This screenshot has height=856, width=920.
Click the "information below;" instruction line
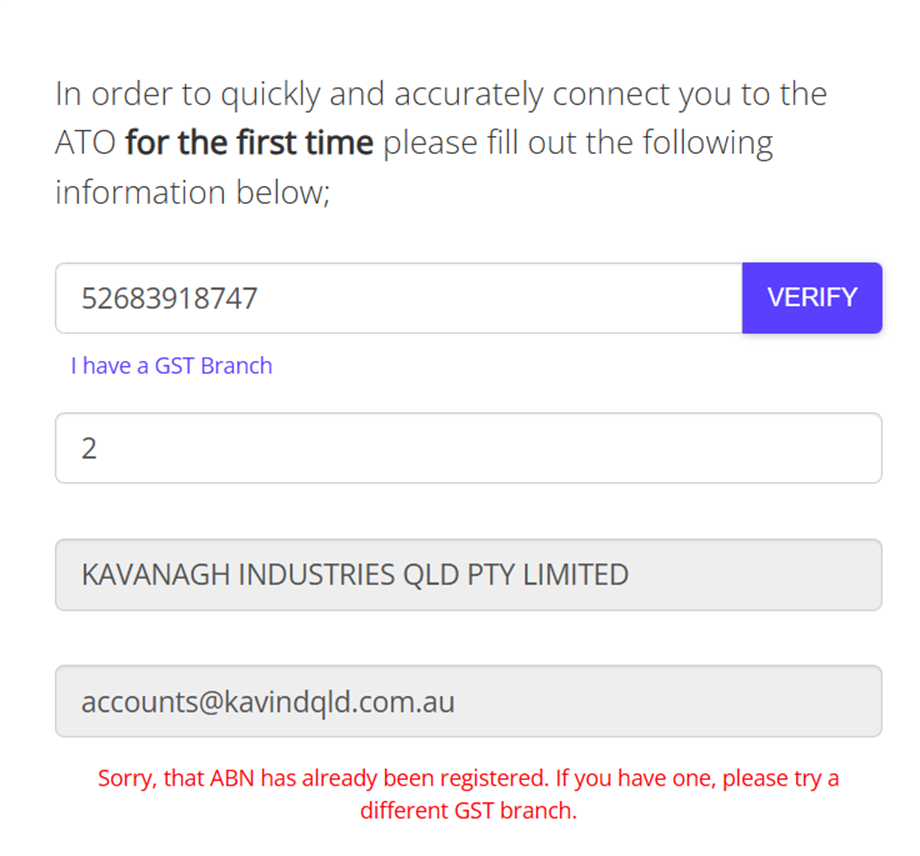pyautogui.click(x=192, y=191)
